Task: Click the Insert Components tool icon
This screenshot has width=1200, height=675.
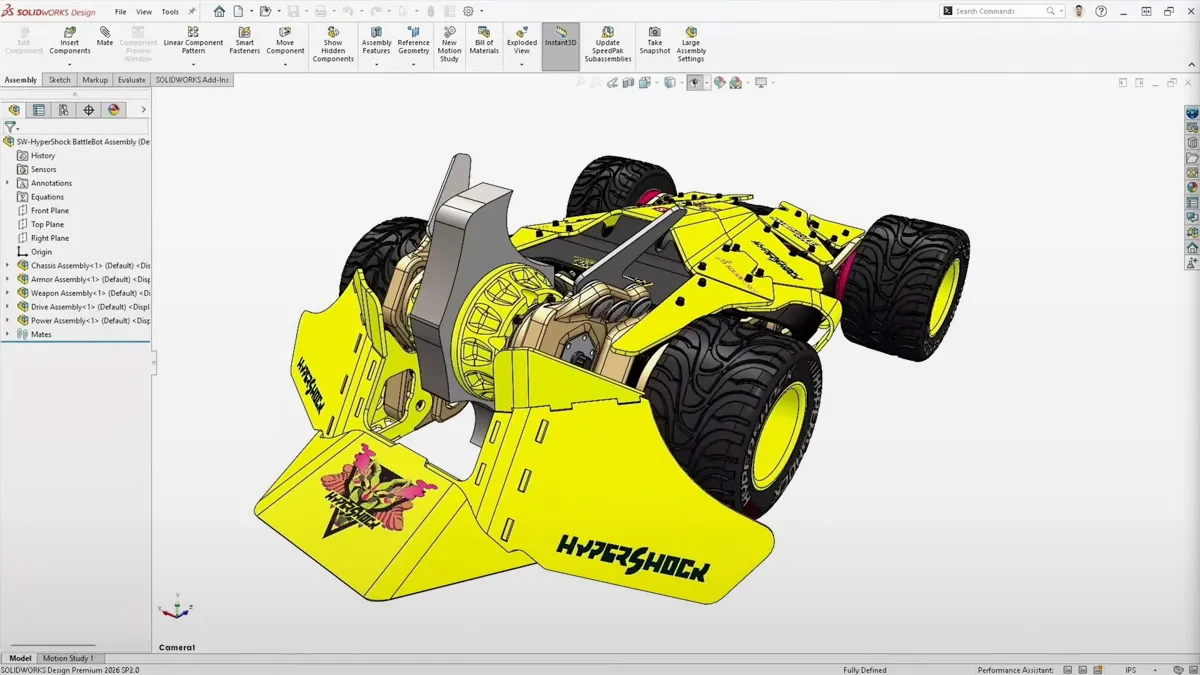Action: click(69, 32)
